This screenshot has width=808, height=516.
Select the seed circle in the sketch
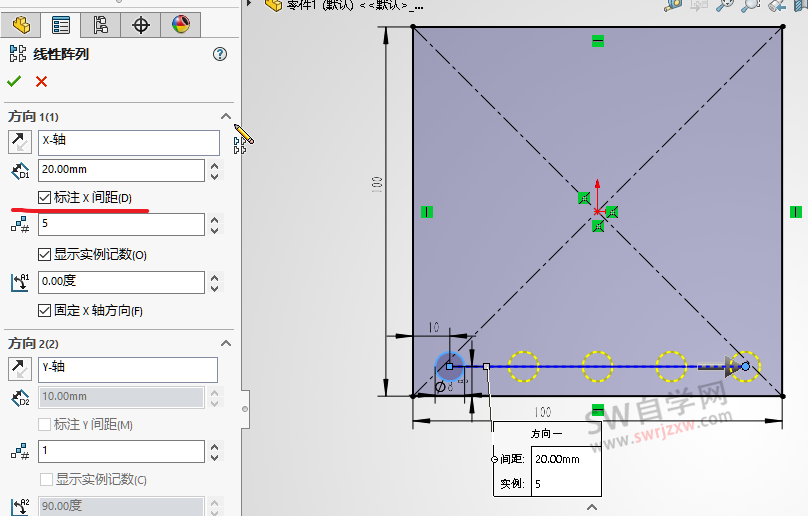pos(449,366)
